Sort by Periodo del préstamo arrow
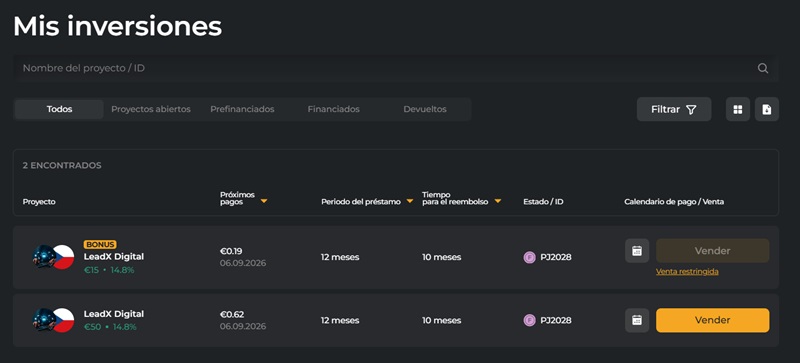The height and width of the screenshot is (363, 800). pyautogui.click(x=409, y=202)
